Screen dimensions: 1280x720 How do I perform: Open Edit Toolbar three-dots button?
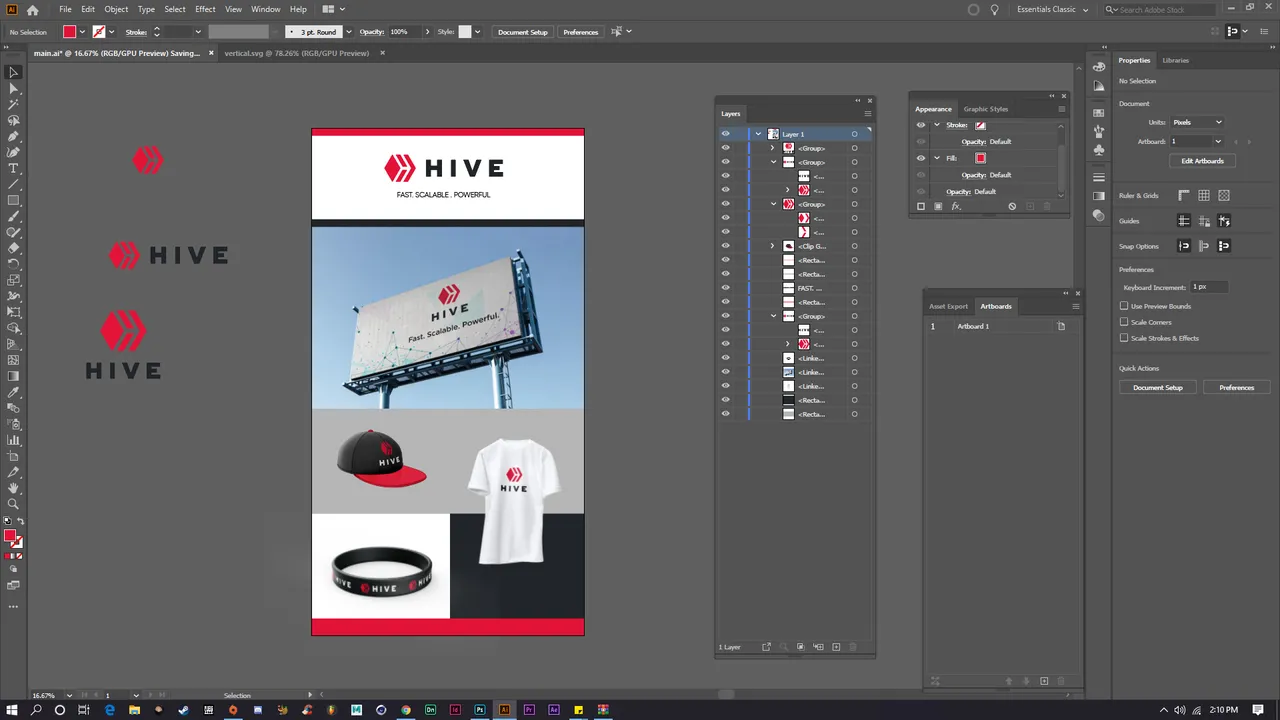[x=13, y=606]
